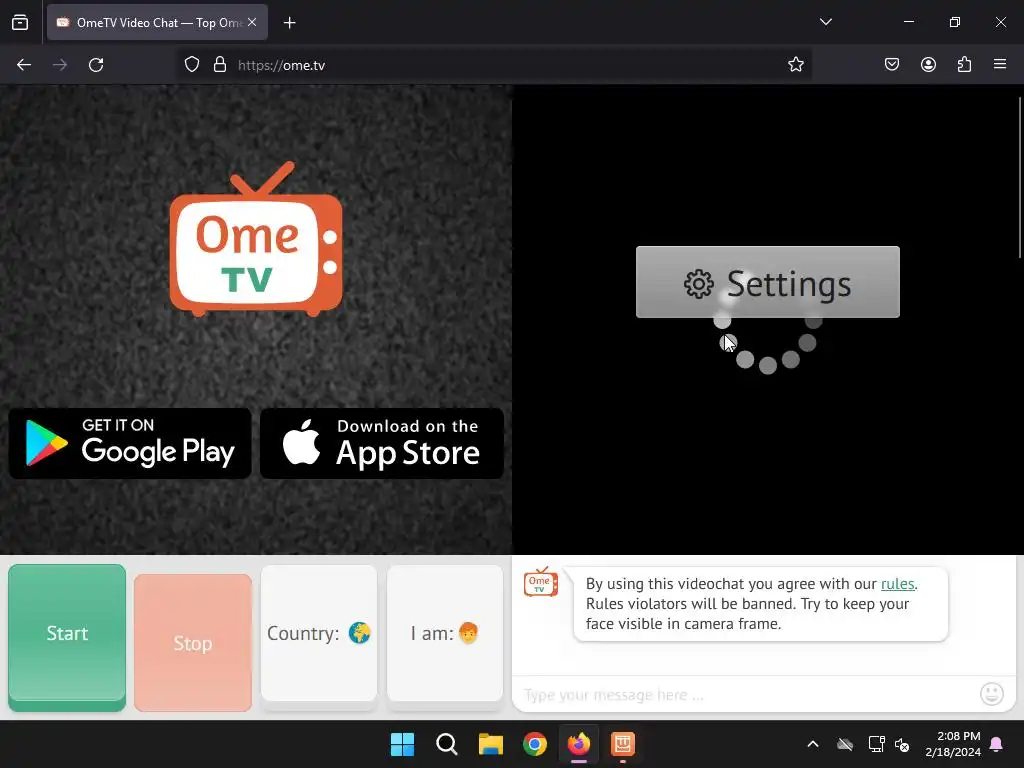Open Firefox account icon
The width and height of the screenshot is (1024, 768).
pos(928,65)
